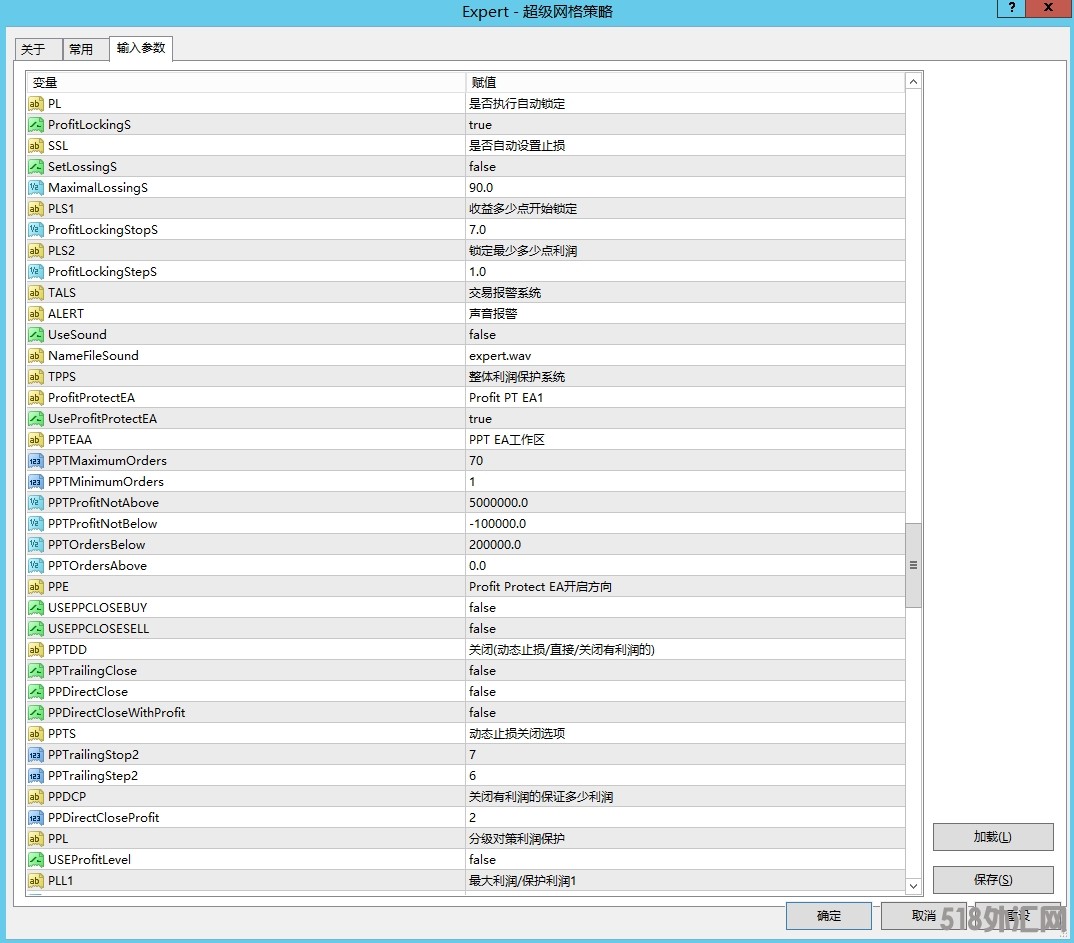Click the boolean icon next to SetLossingS
The width and height of the screenshot is (1074, 943).
tap(36, 167)
